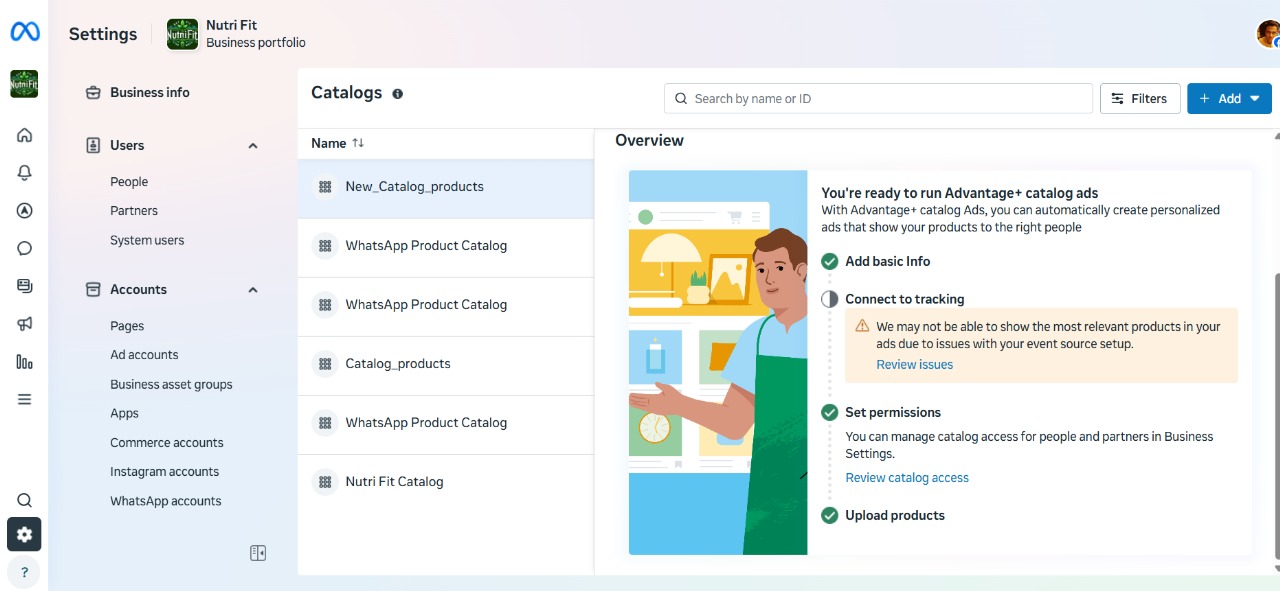
Task: Click the Connect to tracking half-circle icon
Action: tap(829, 299)
